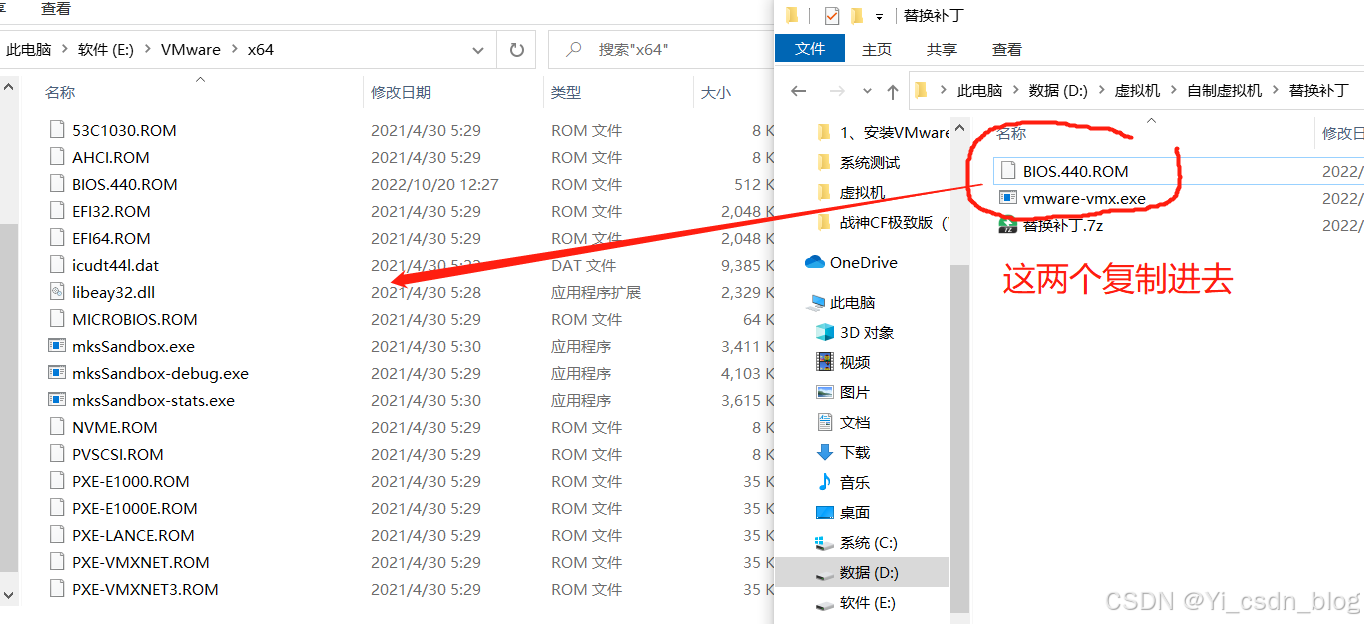
Task: Select the mksSandbox-debug.exe icon
Action: tap(56, 373)
